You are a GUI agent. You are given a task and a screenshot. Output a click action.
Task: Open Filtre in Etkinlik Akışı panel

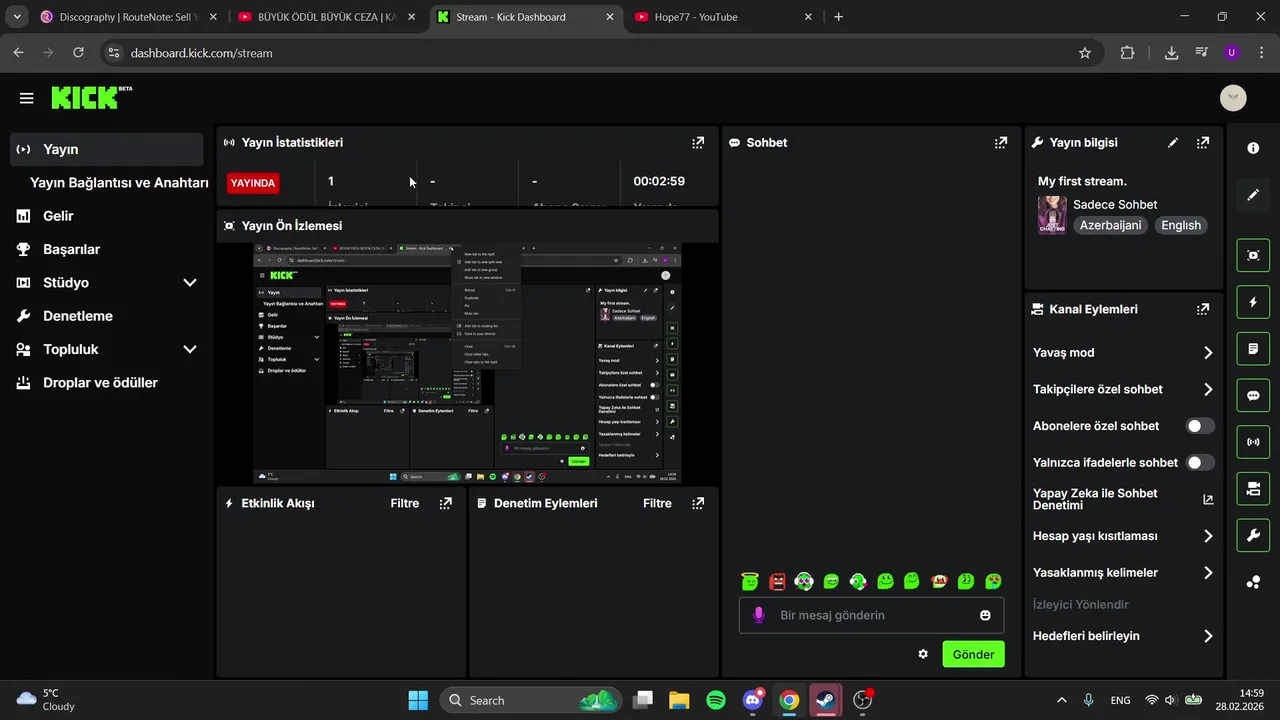405,503
